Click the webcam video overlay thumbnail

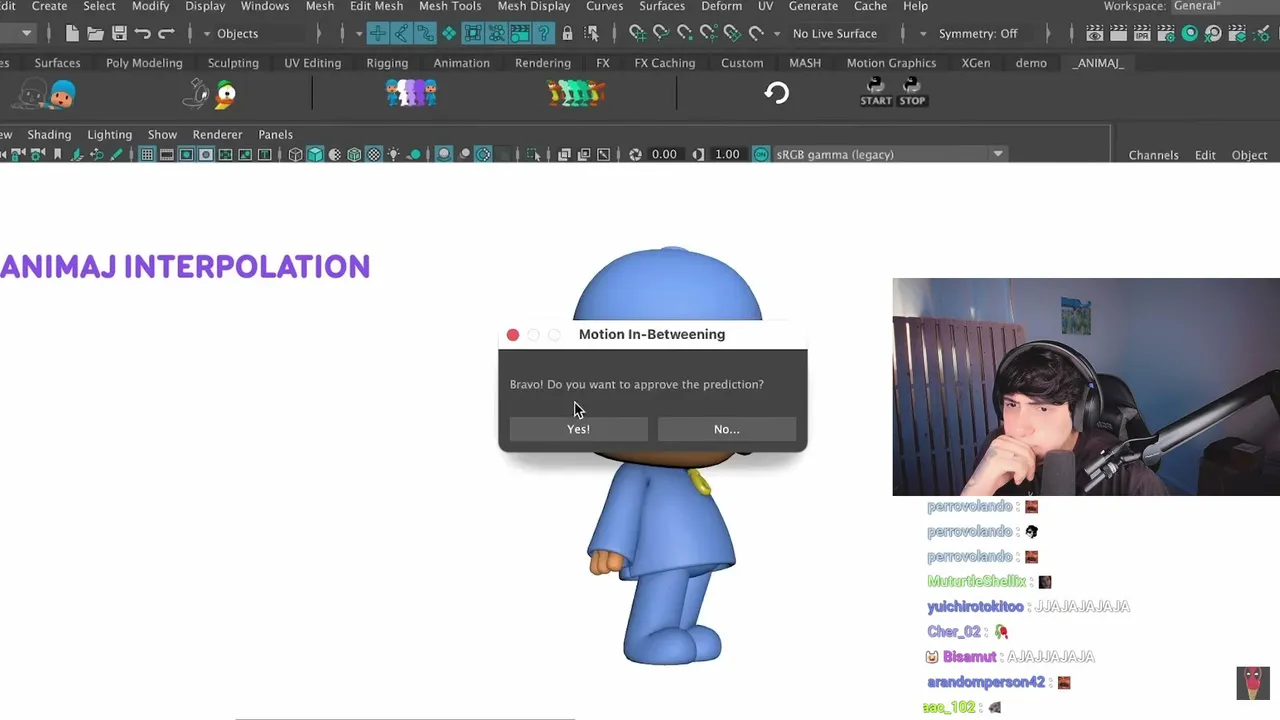pyautogui.click(x=1086, y=387)
